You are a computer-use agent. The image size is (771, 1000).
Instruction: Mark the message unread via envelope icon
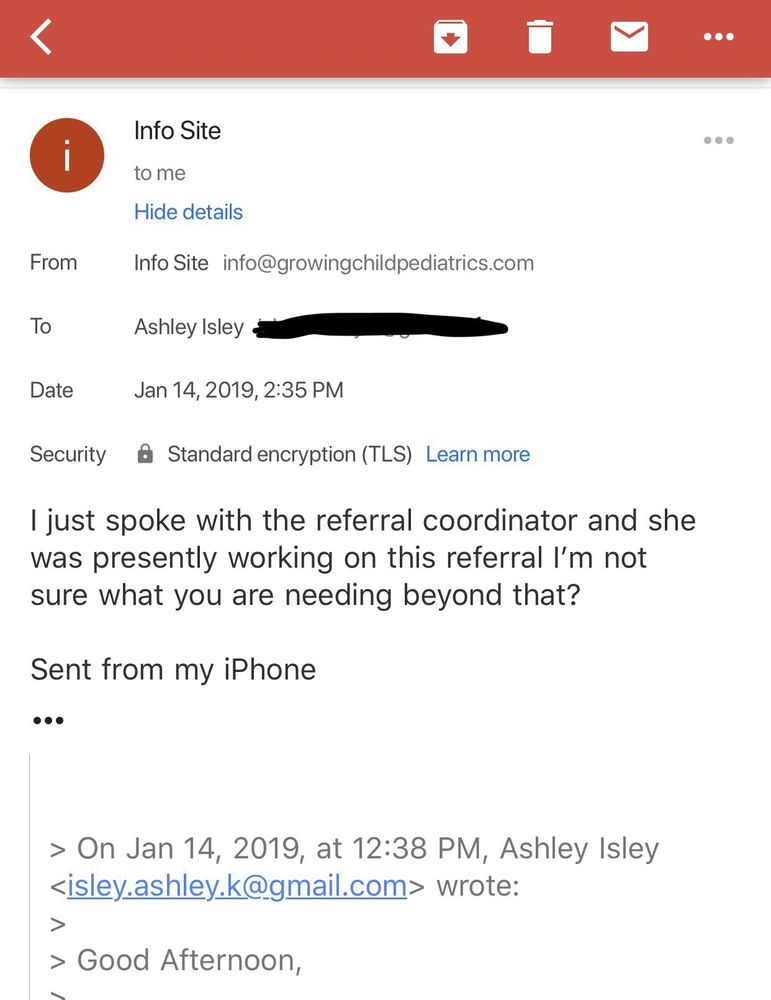coord(629,38)
